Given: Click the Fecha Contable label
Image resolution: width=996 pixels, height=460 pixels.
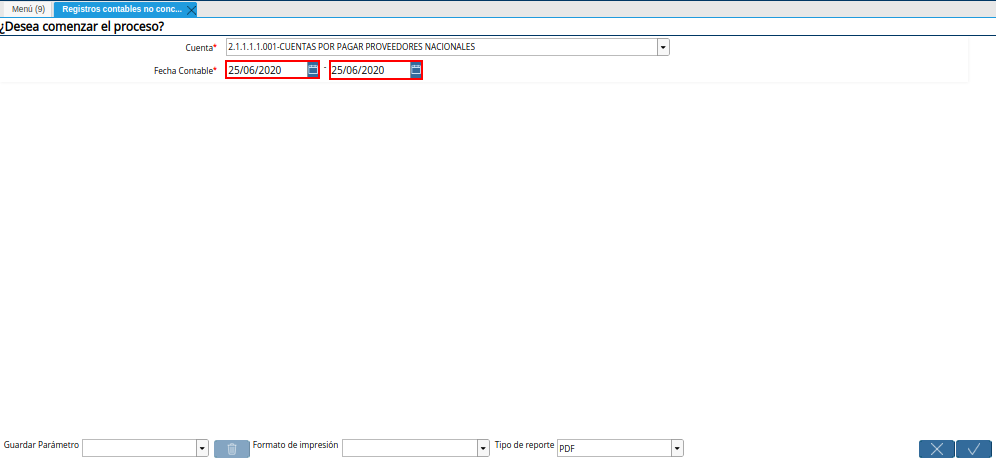Looking at the screenshot, I should click(x=185, y=71).
